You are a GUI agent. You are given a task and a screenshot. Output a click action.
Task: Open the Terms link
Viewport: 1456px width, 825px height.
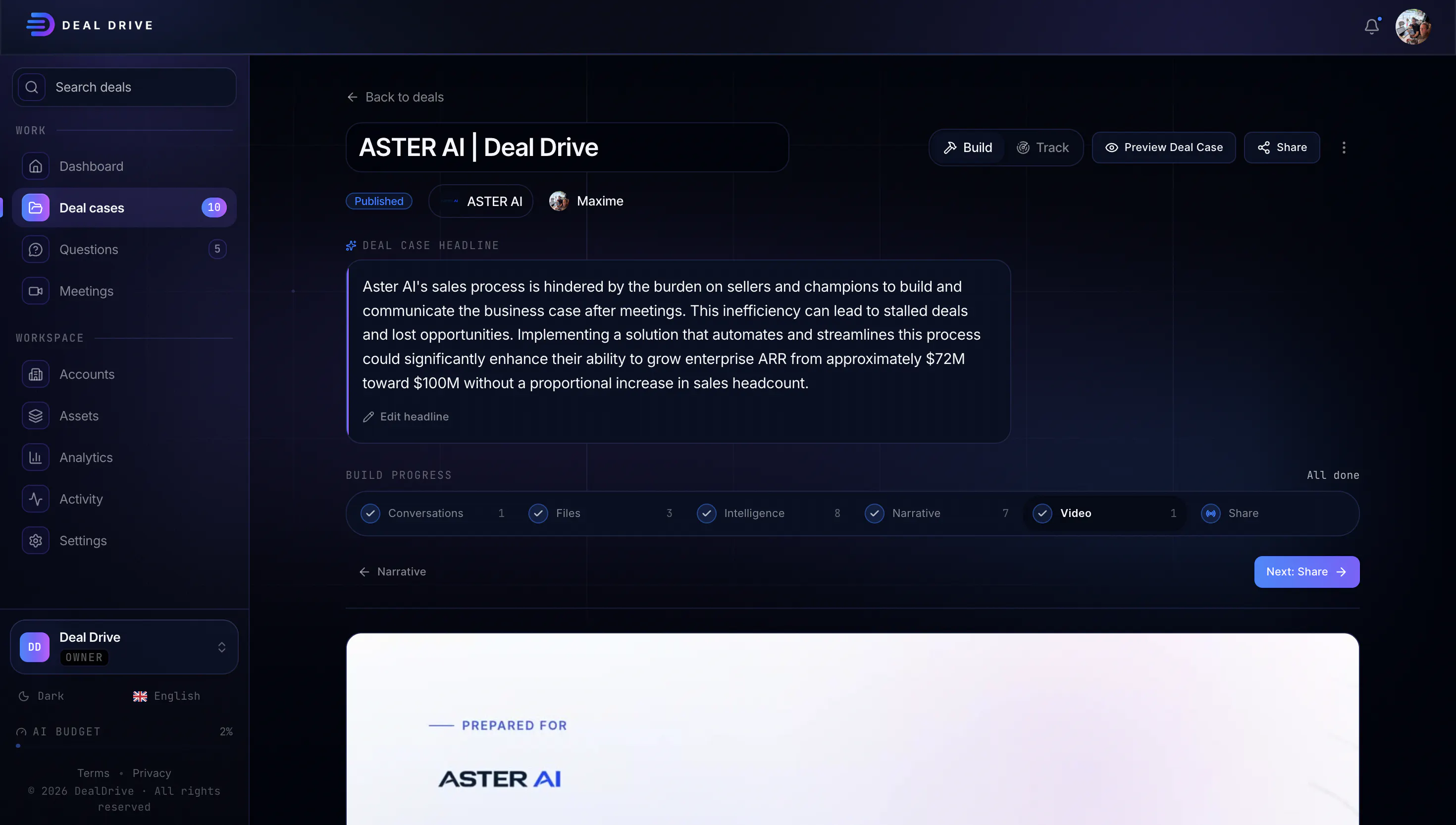coord(93,773)
